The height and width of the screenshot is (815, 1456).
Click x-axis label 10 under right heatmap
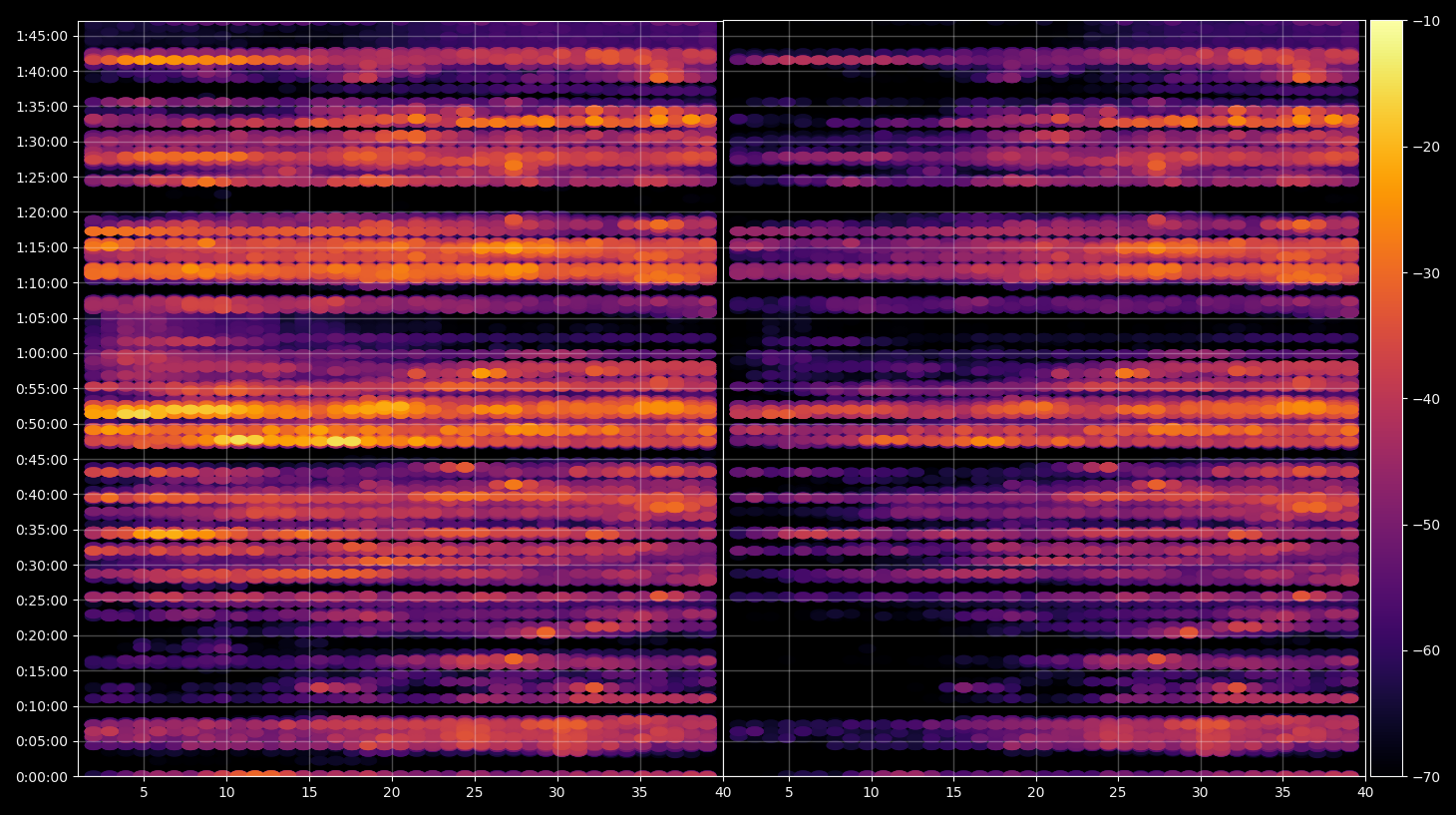click(x=871, y=793)
